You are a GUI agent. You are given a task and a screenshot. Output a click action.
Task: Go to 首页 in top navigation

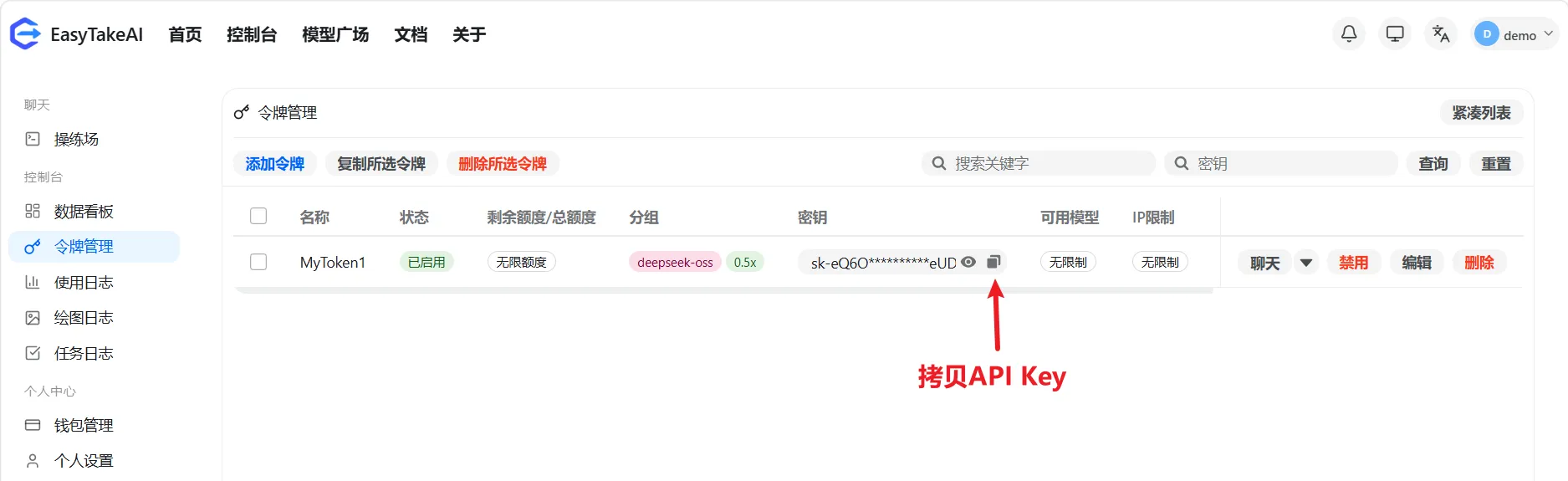[x=185, y=34]
